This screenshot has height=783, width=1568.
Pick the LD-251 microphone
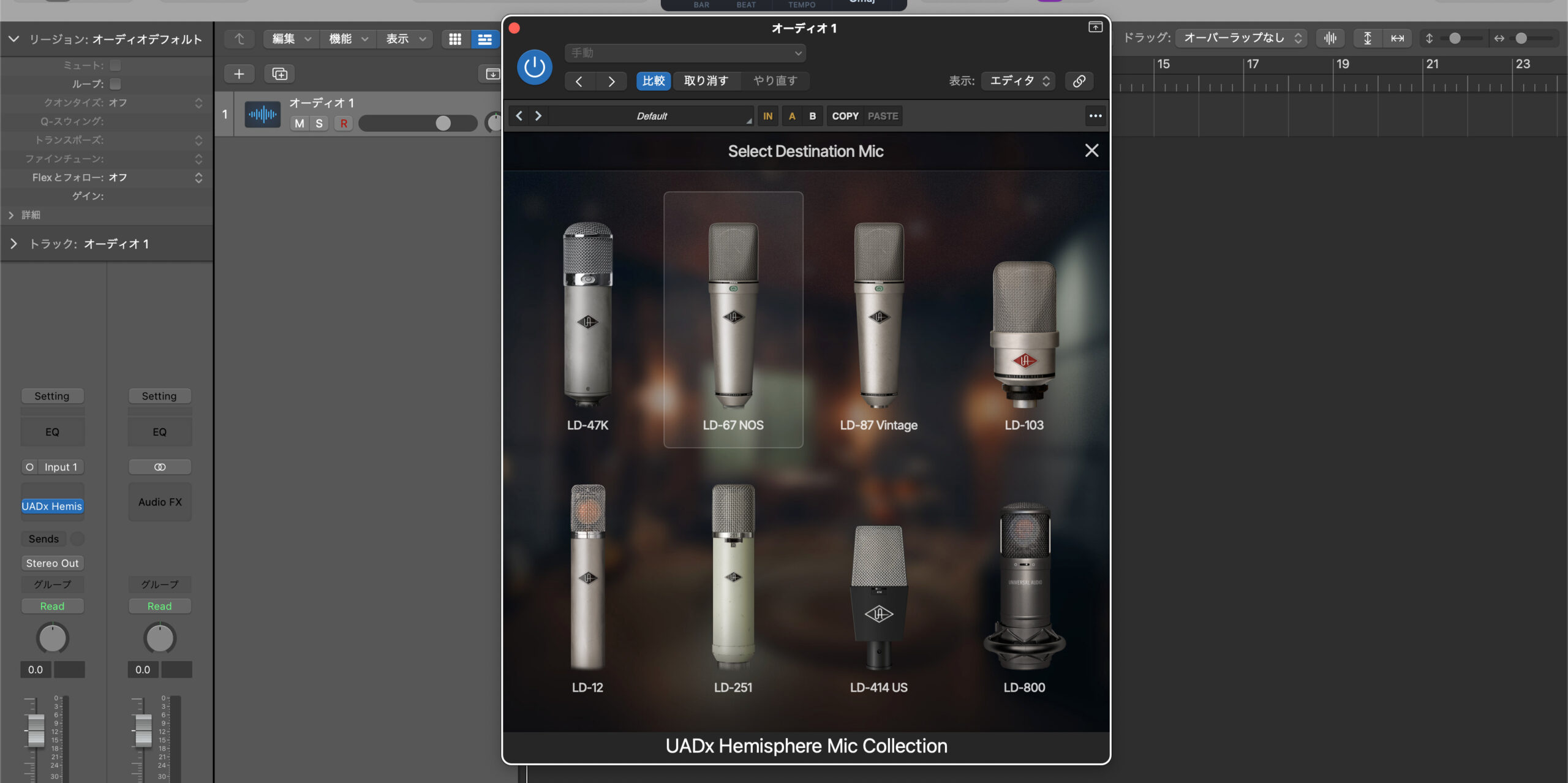[733, 588]
